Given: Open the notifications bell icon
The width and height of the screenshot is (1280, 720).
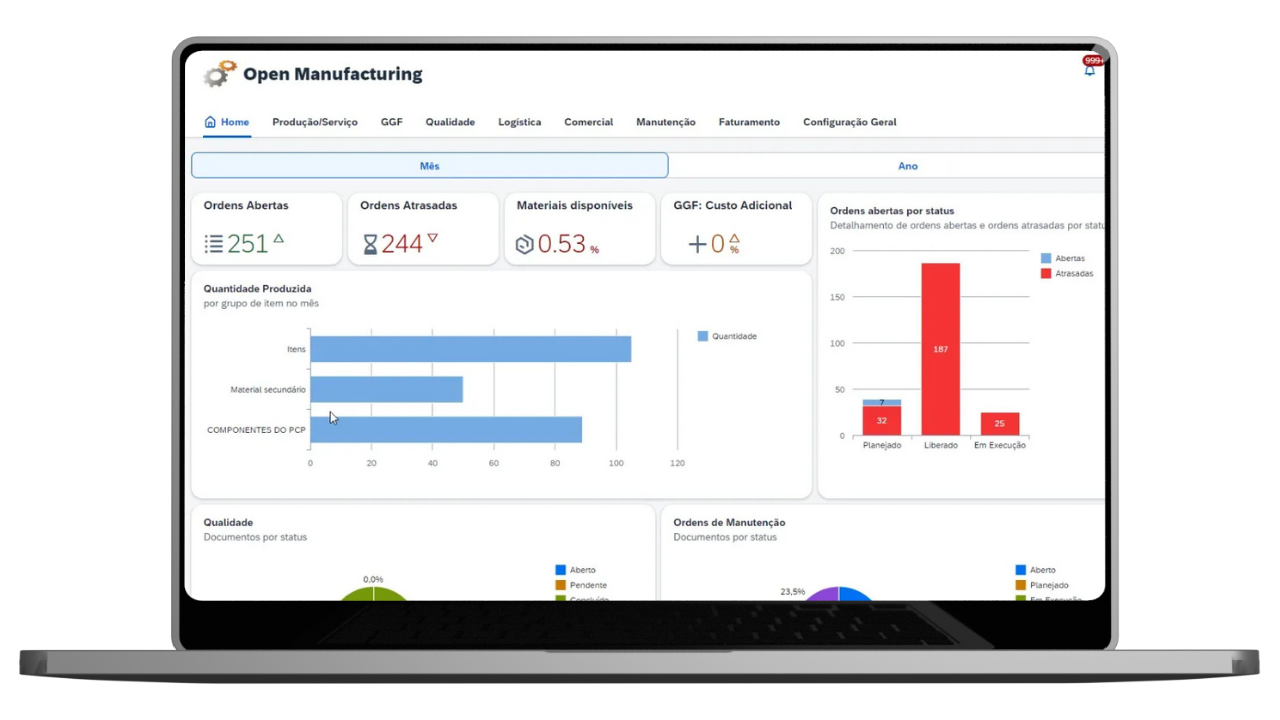Looking at the screenshot, I should (x=1089, y=70).
